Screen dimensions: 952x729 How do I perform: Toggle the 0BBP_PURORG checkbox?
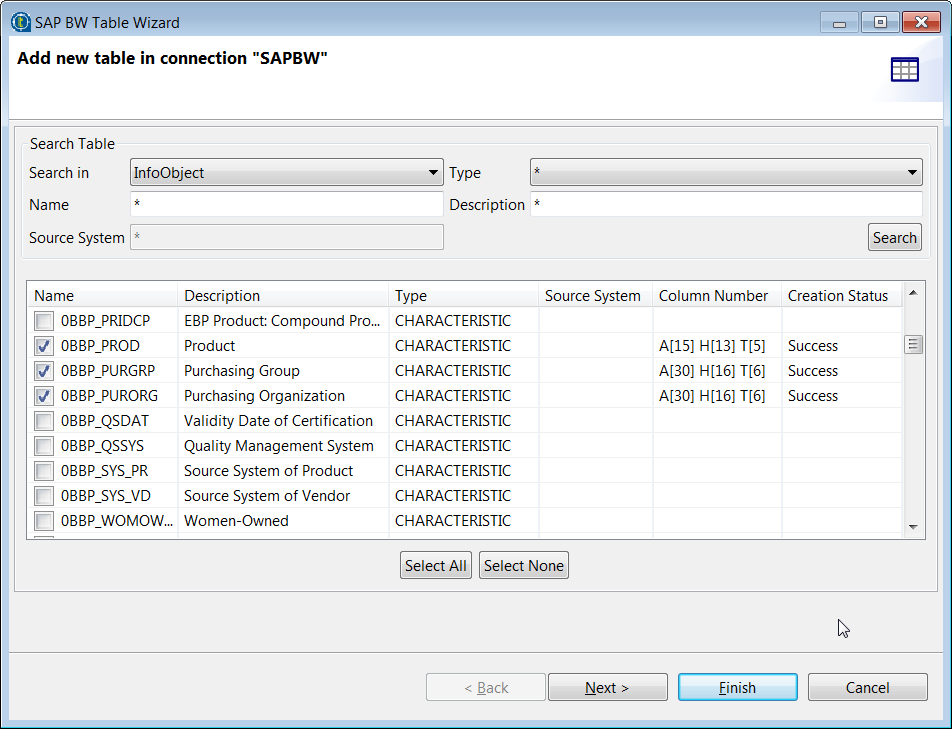tap(44, 396)
